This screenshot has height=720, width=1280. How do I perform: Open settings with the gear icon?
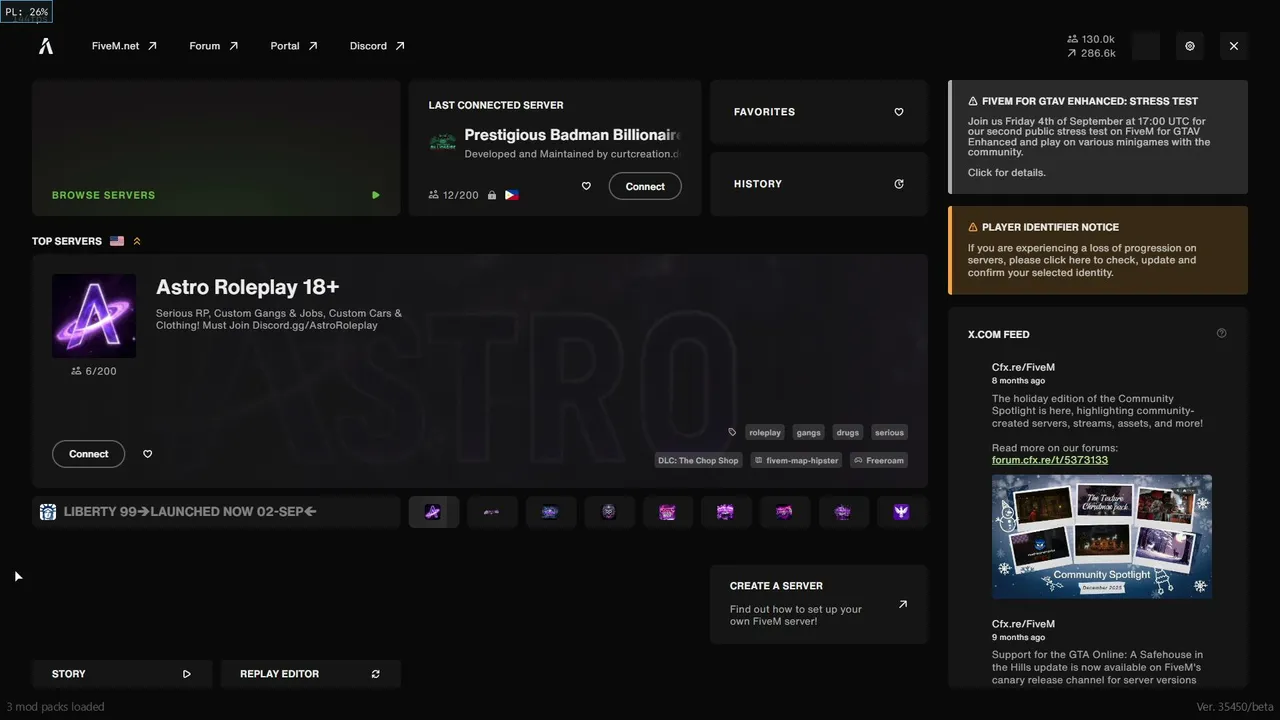[x=1190, y=46]
